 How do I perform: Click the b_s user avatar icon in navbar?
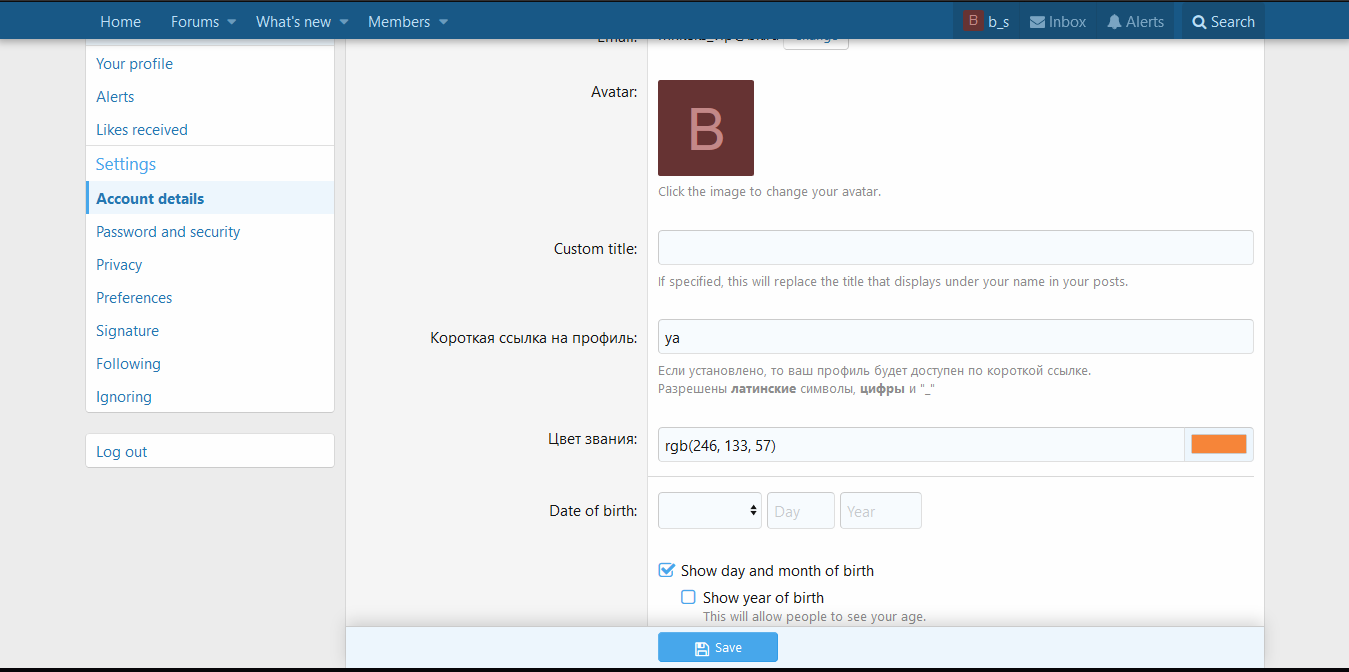click(973, 21)
